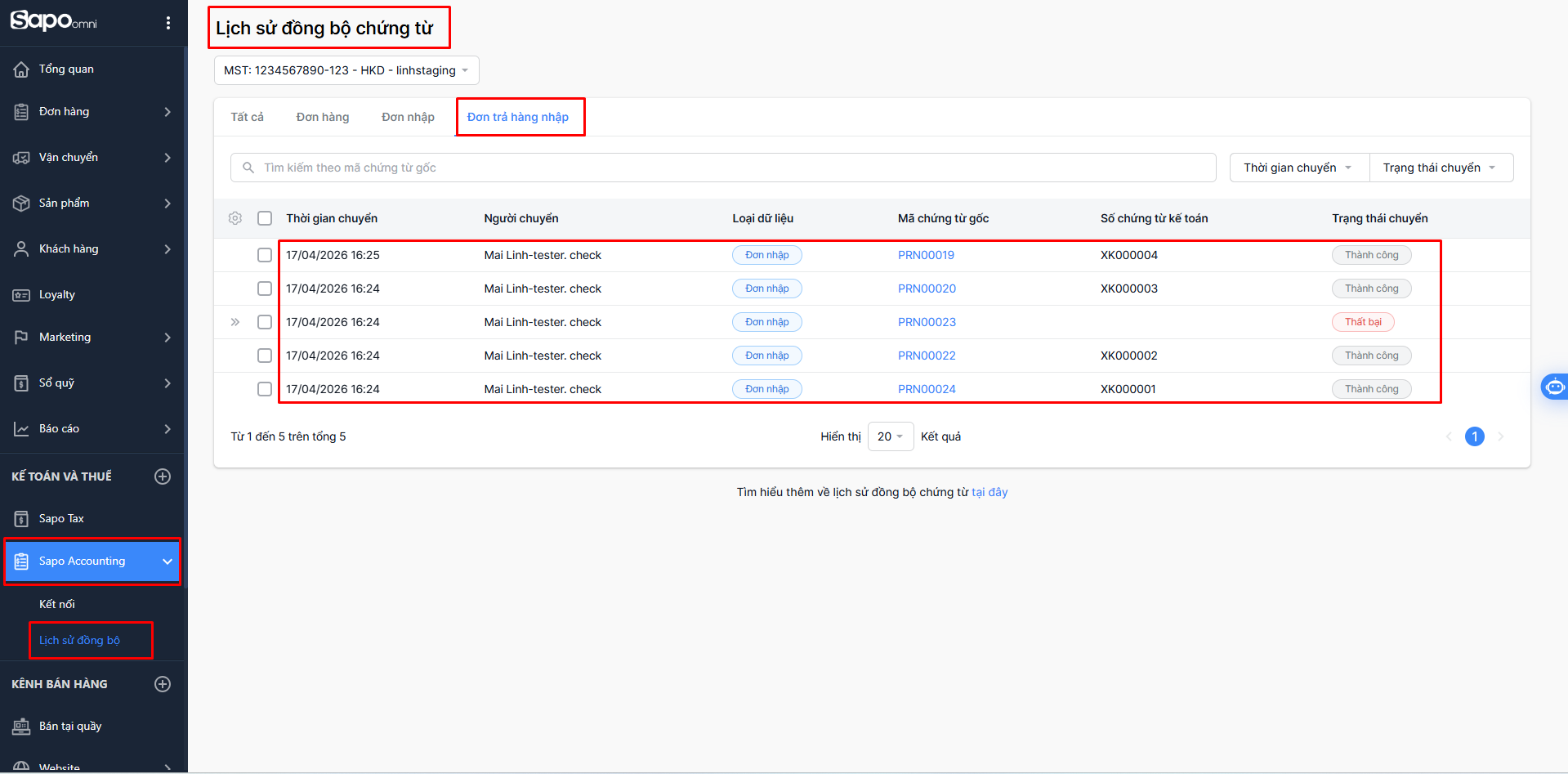Click the plus icon beside KẾ TOÁN VÀ THUẾ
The width and height of the screenshot is (1568, 774).
coord(163,476)
